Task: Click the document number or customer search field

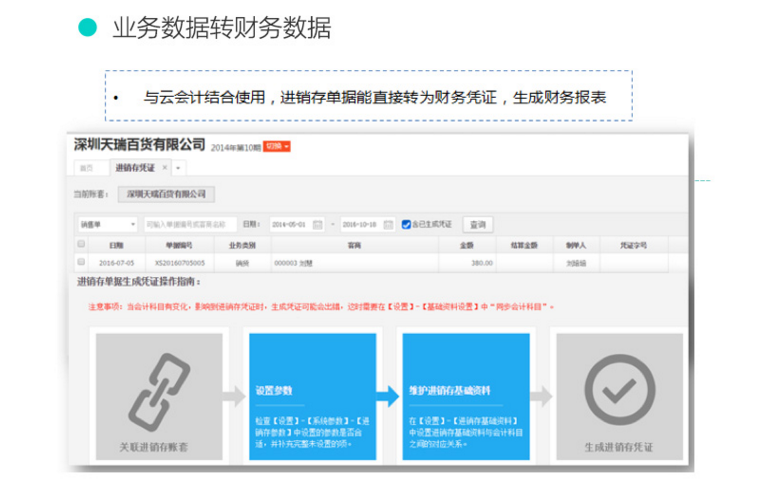Action: (x=190, y=225)
